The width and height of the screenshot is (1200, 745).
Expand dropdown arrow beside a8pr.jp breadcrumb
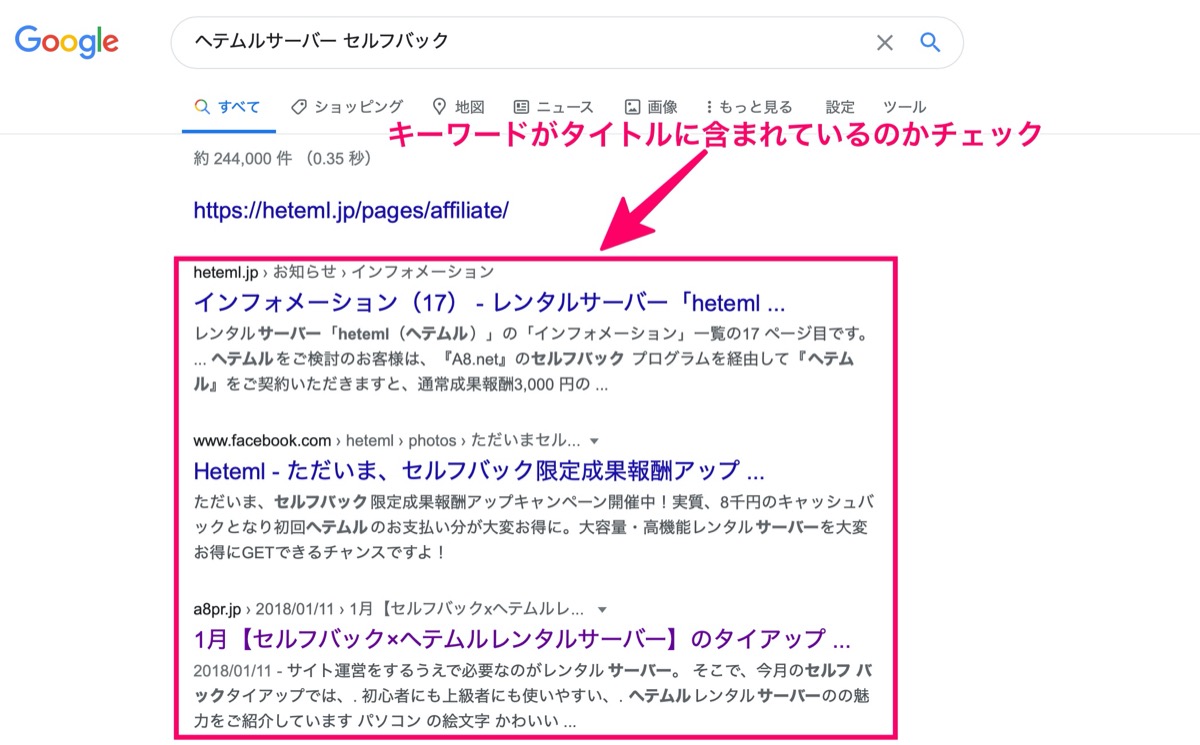[x=603, y=608]
